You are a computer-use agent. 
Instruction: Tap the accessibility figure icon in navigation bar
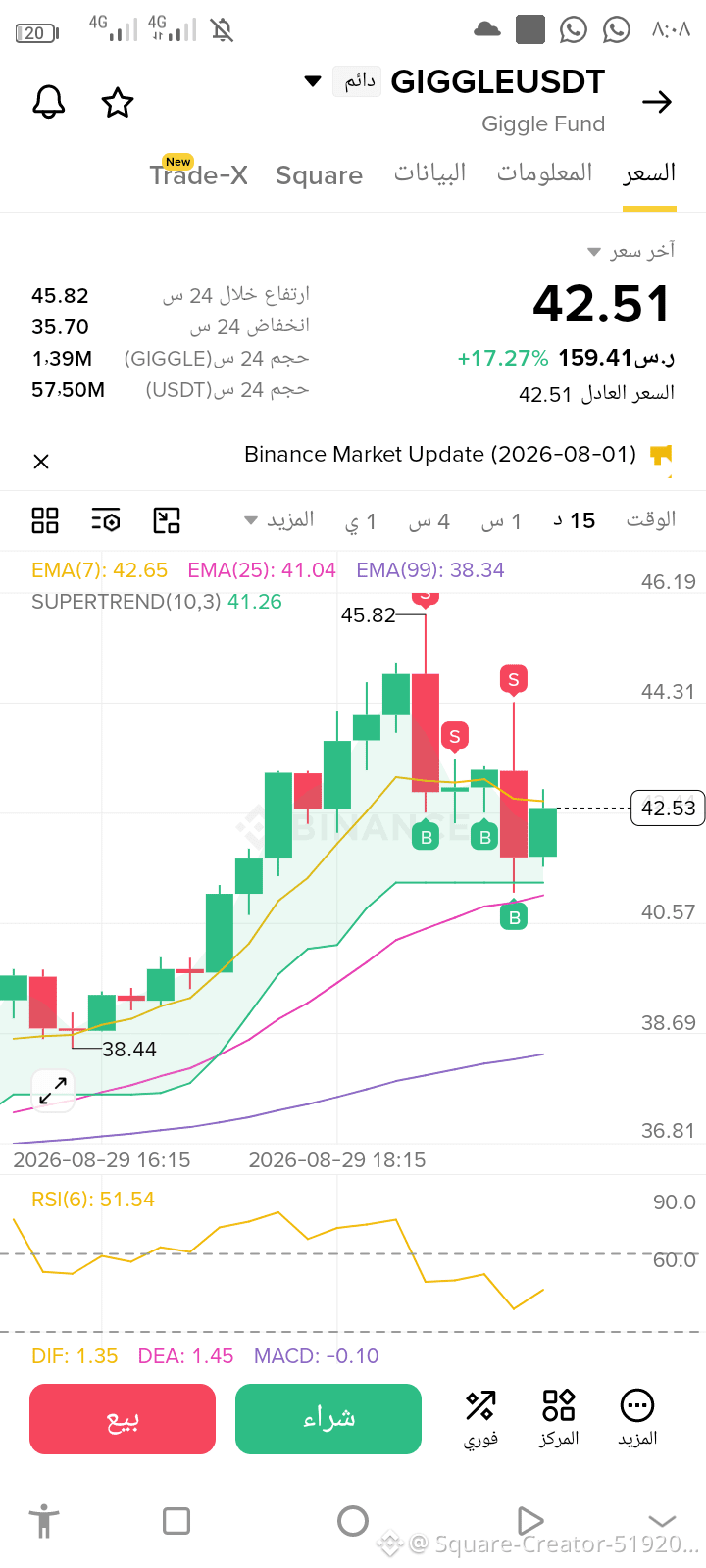pyautogui.click(x=44, y=1521)
